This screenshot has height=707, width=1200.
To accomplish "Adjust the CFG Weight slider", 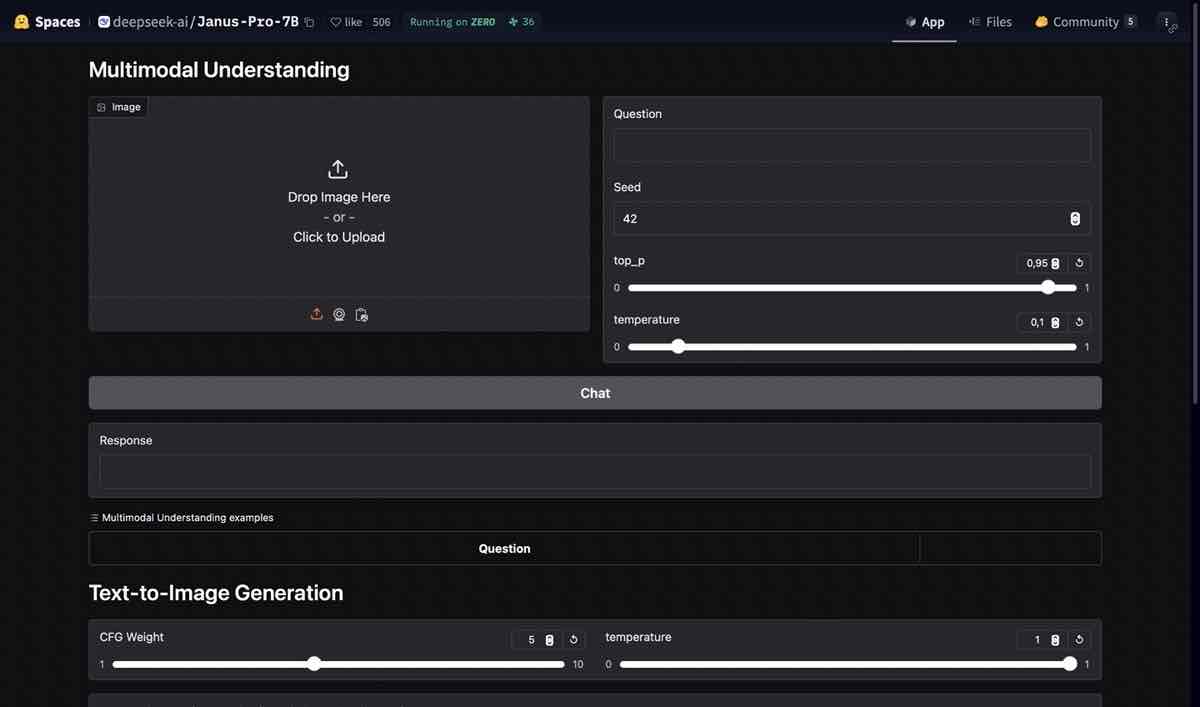I will coord(338,664).
